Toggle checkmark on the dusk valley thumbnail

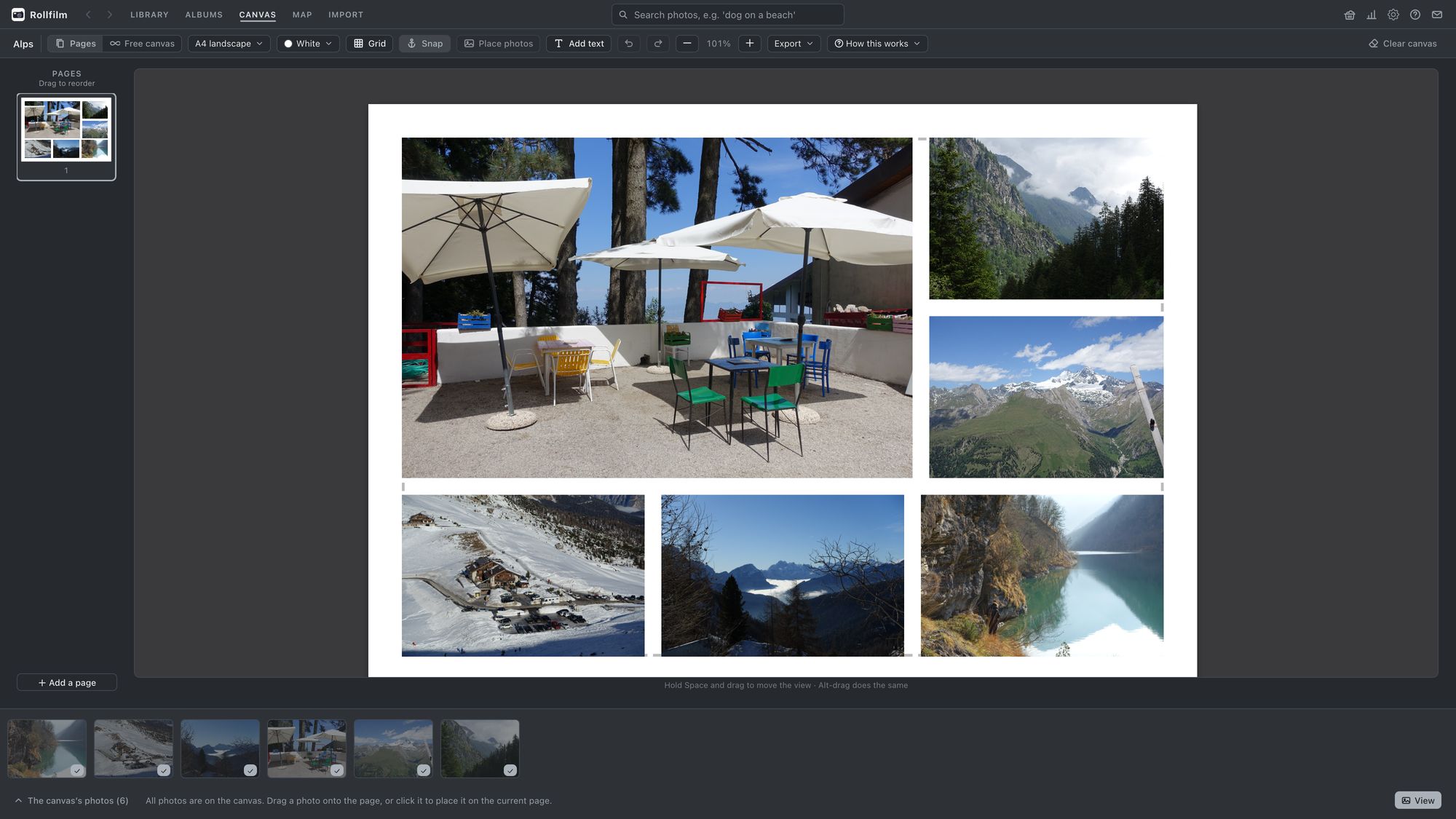250,770
